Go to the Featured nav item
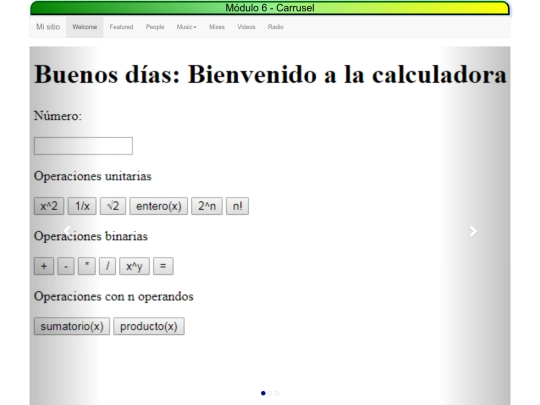The image size is (540, 405). point(121,27)
